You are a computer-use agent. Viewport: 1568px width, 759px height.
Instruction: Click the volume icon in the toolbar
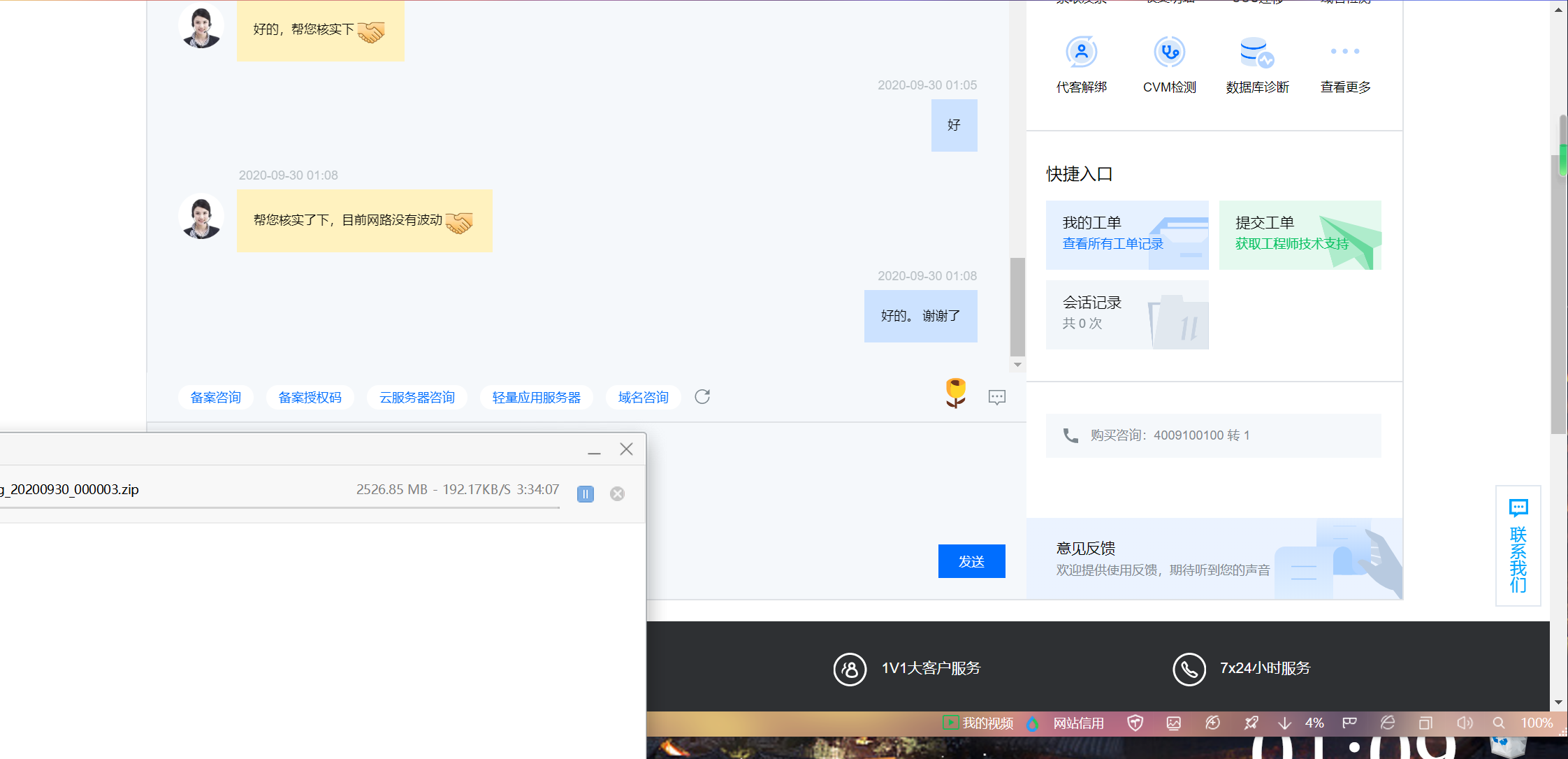point(1465,723)
